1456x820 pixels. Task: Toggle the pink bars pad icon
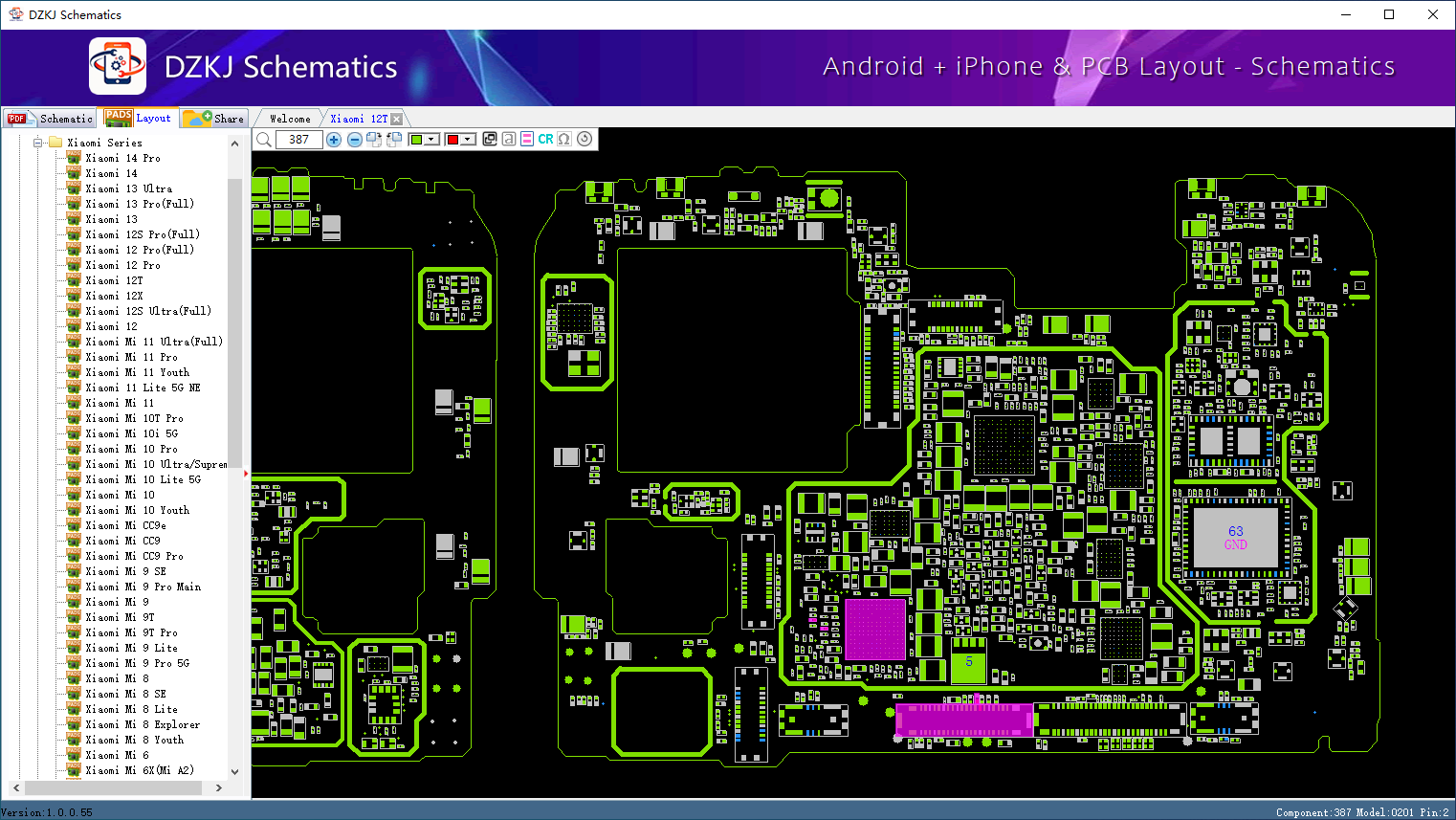[x=527, y=139]
